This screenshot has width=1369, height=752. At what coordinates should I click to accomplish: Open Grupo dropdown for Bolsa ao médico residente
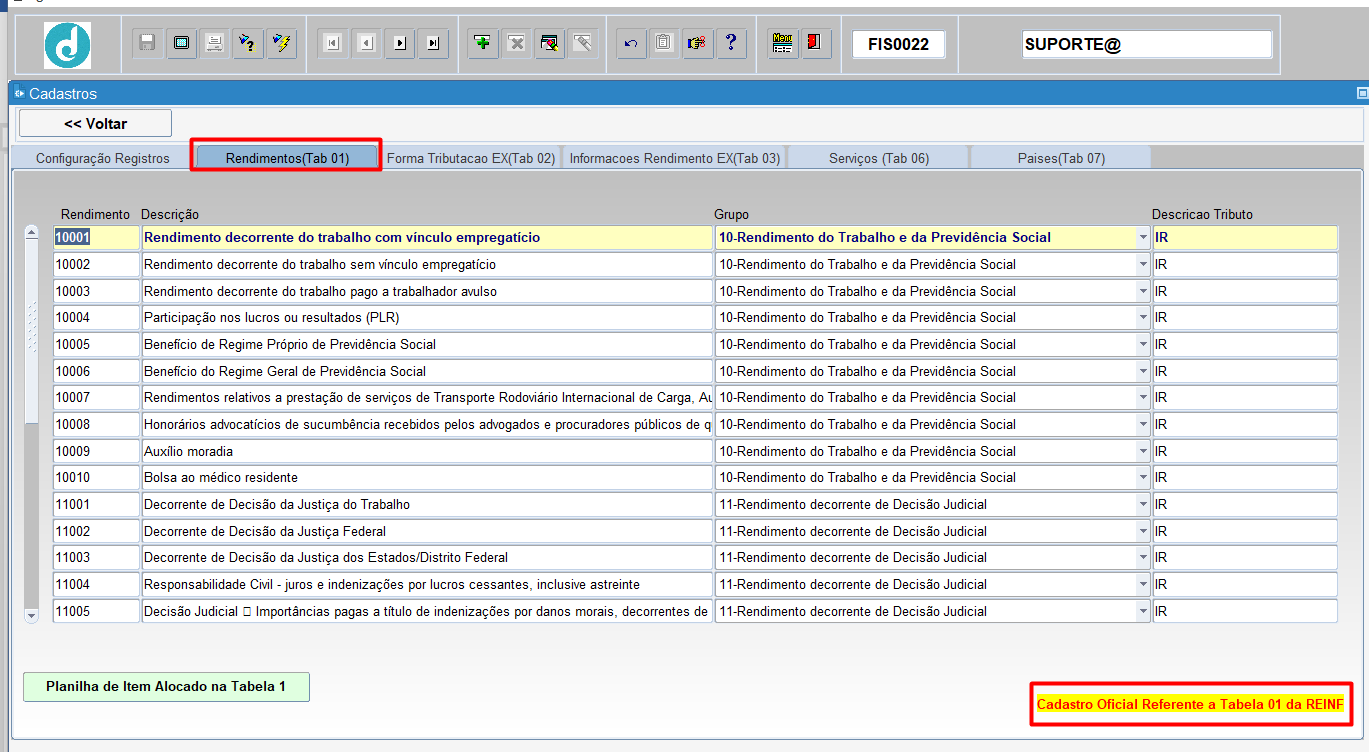pos(1143,478)
